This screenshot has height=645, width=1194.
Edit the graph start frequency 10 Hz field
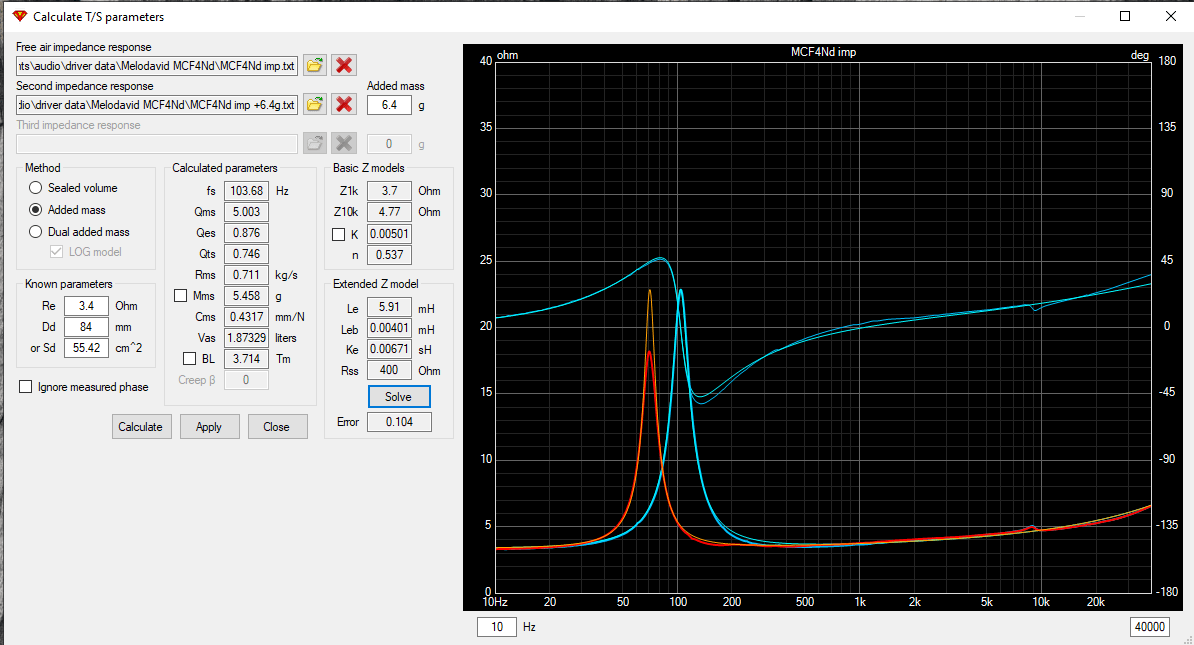click(x=496, y=627)
